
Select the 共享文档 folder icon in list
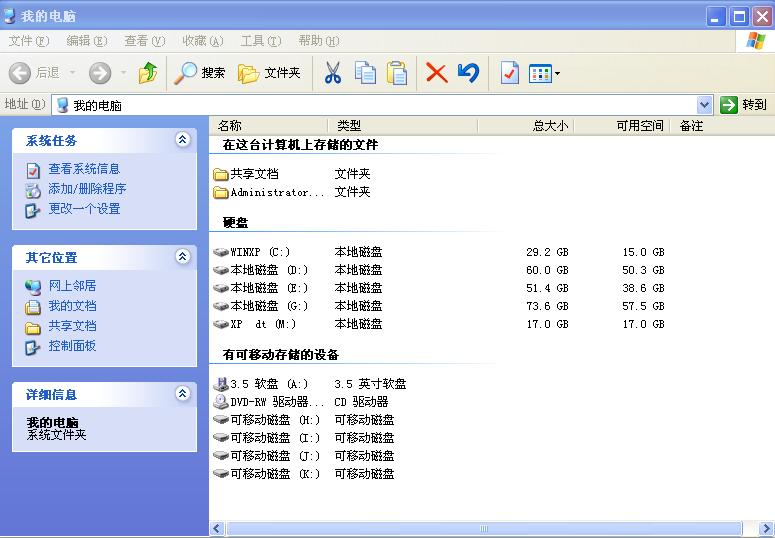pyautogui.click(x=220, y=174)
